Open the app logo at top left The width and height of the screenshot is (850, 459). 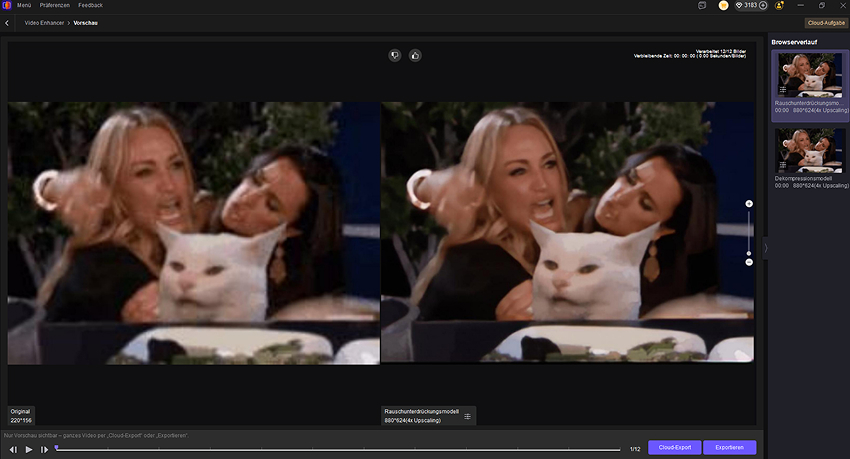point(7,5)
